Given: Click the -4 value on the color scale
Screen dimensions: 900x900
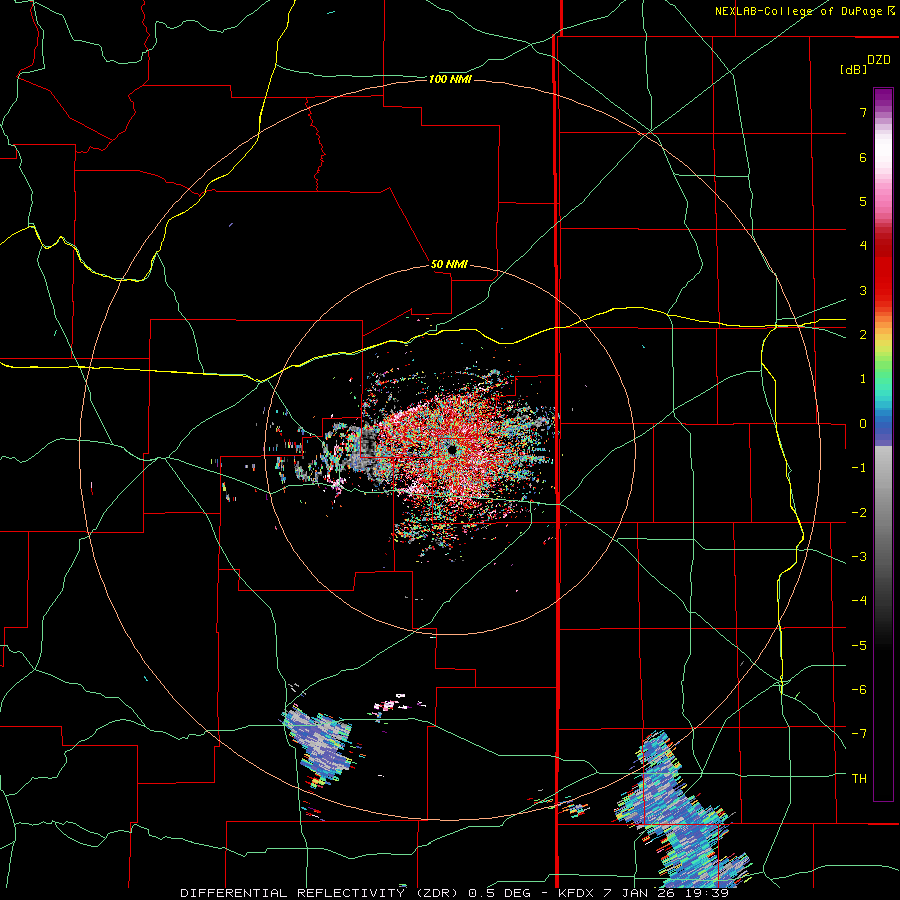Looking at the screenshot, I should click(859, 600).
